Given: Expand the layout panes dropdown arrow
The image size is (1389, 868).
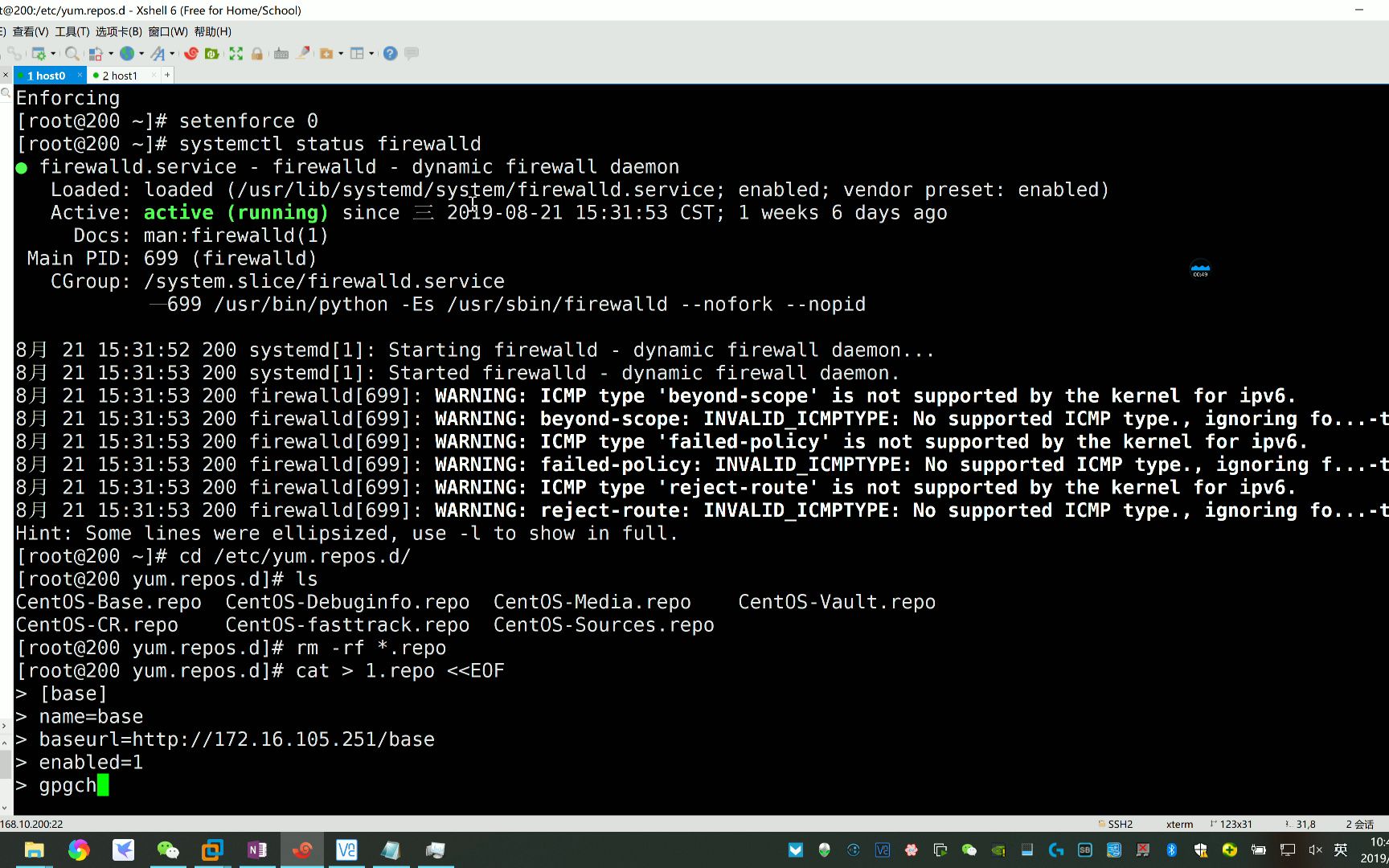Looking at the screenshot, I should (x=371, y=54).
